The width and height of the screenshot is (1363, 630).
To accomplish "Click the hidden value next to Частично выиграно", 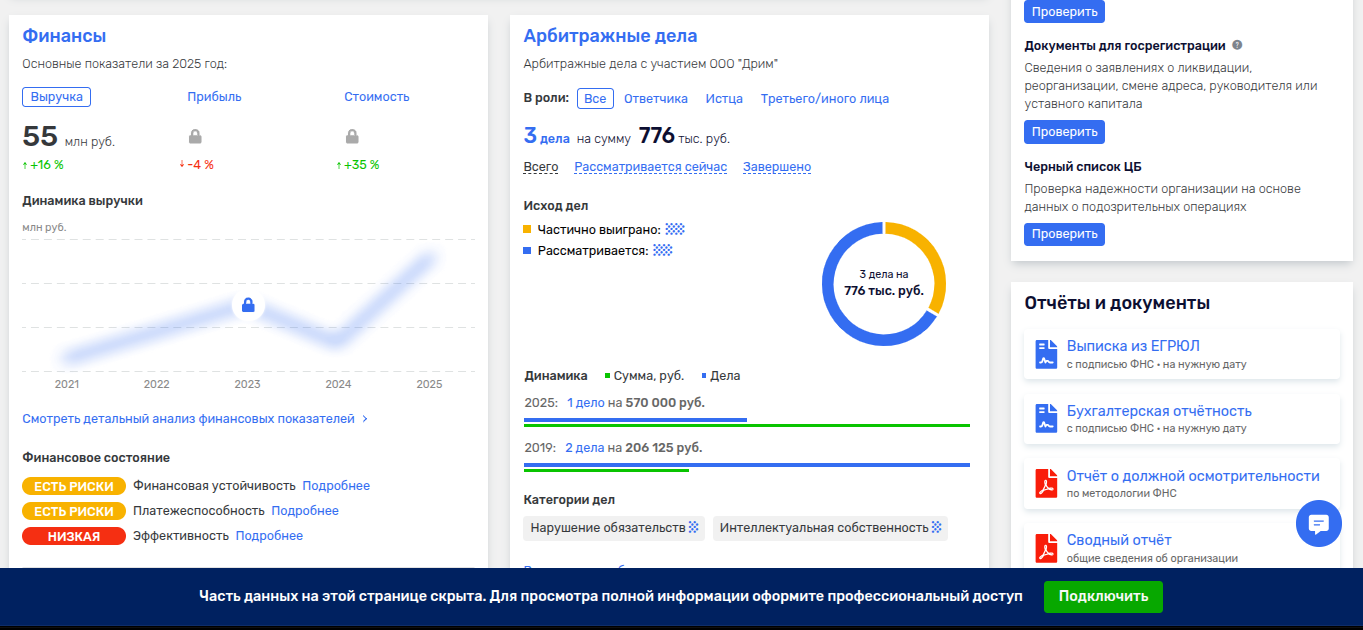I will [675, 229].
